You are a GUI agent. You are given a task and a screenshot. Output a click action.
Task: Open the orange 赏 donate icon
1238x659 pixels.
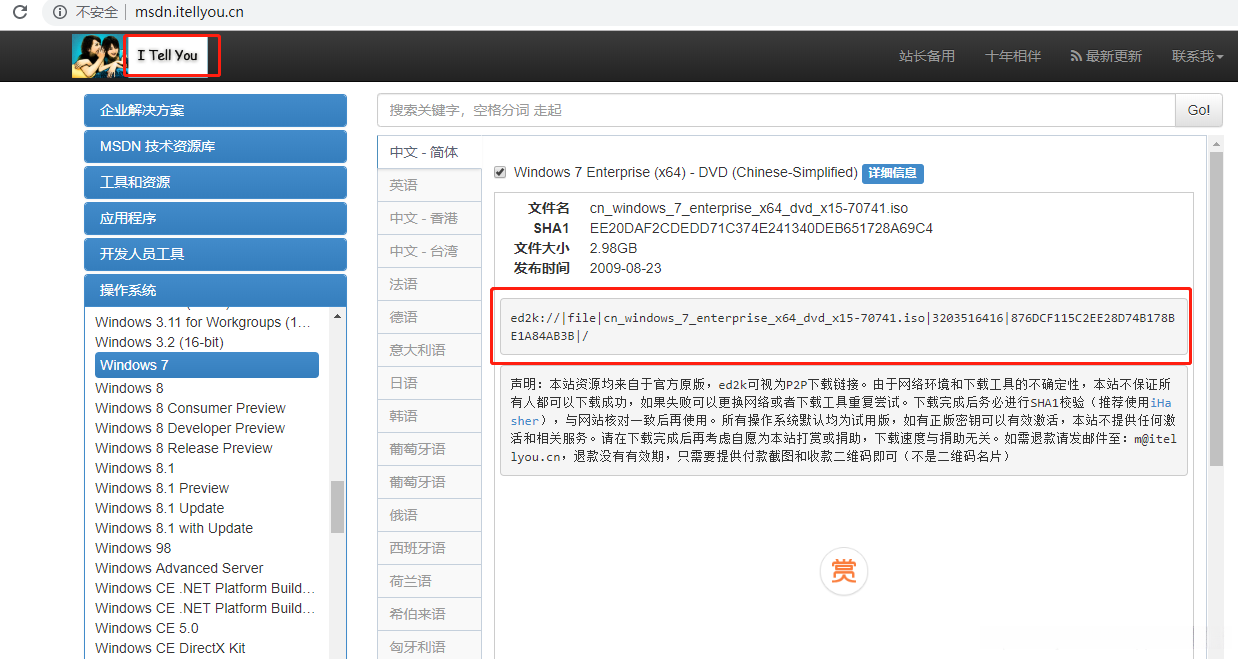844,572
